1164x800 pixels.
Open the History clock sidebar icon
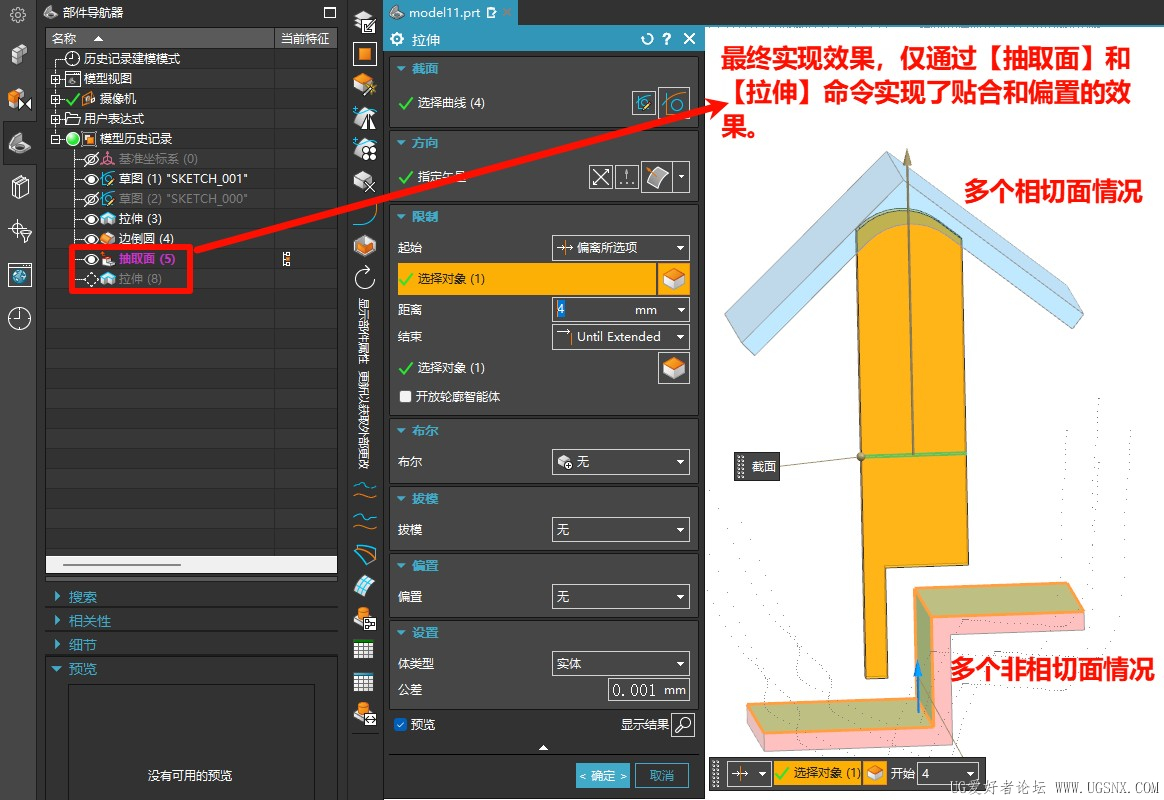click(x=19, y=319)
